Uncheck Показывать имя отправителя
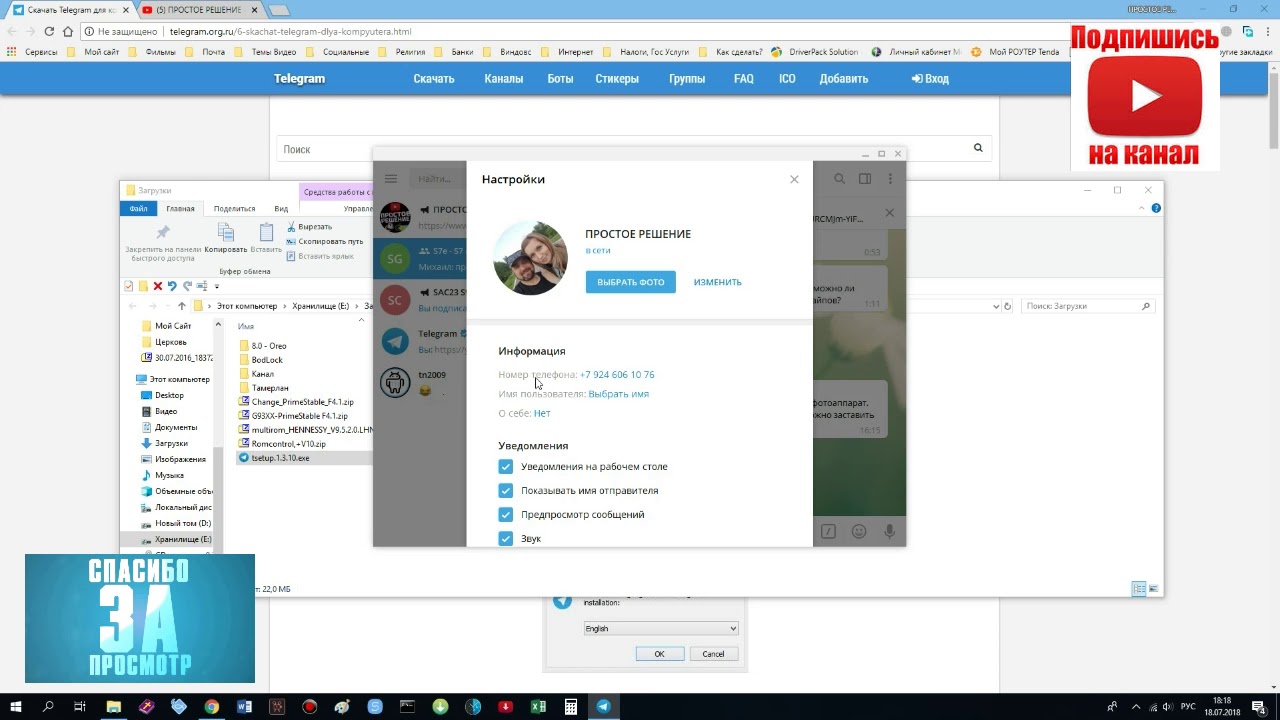 [x=505, y=491]
